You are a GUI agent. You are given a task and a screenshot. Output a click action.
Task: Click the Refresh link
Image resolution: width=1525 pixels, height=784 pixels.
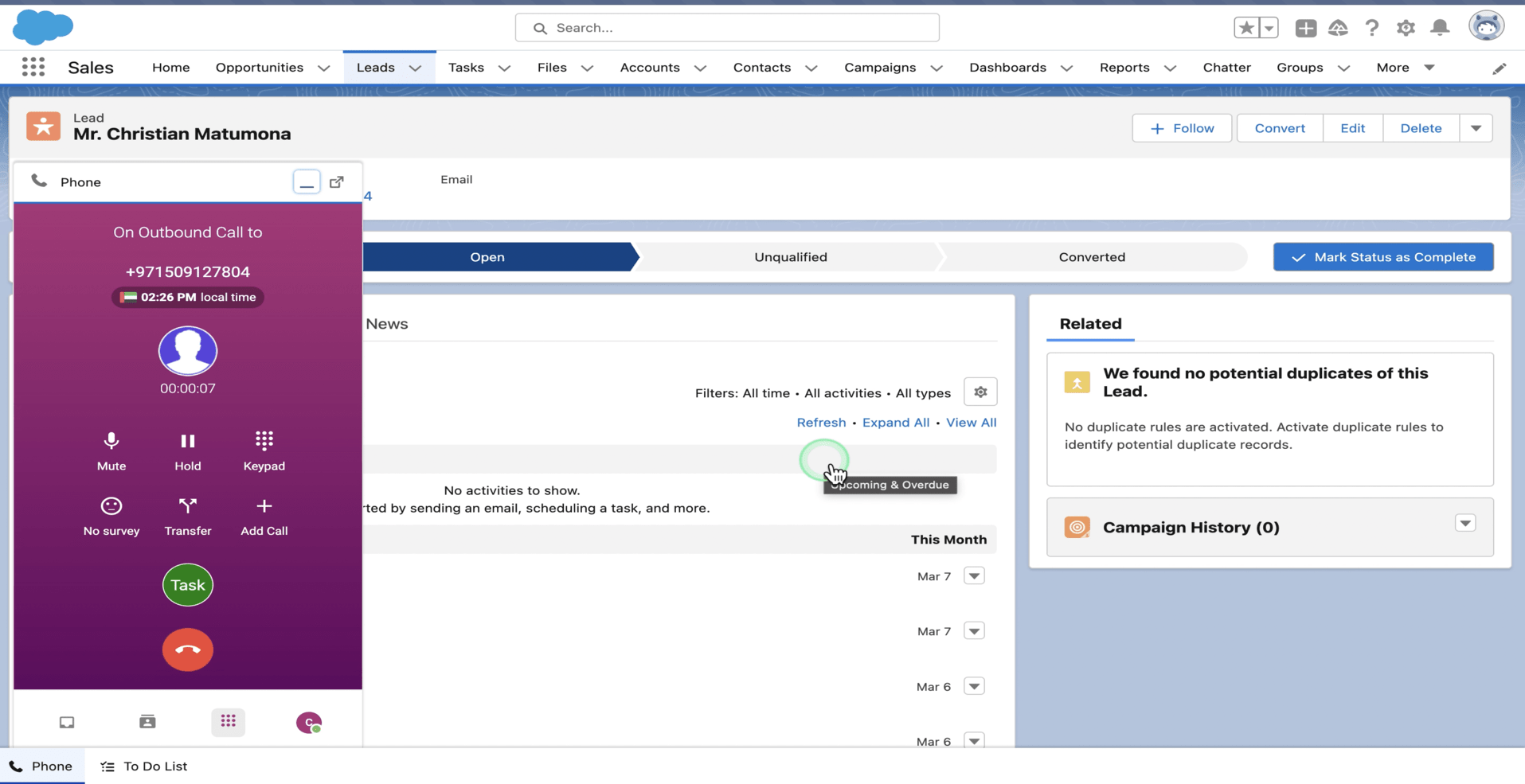coord(821,423)
